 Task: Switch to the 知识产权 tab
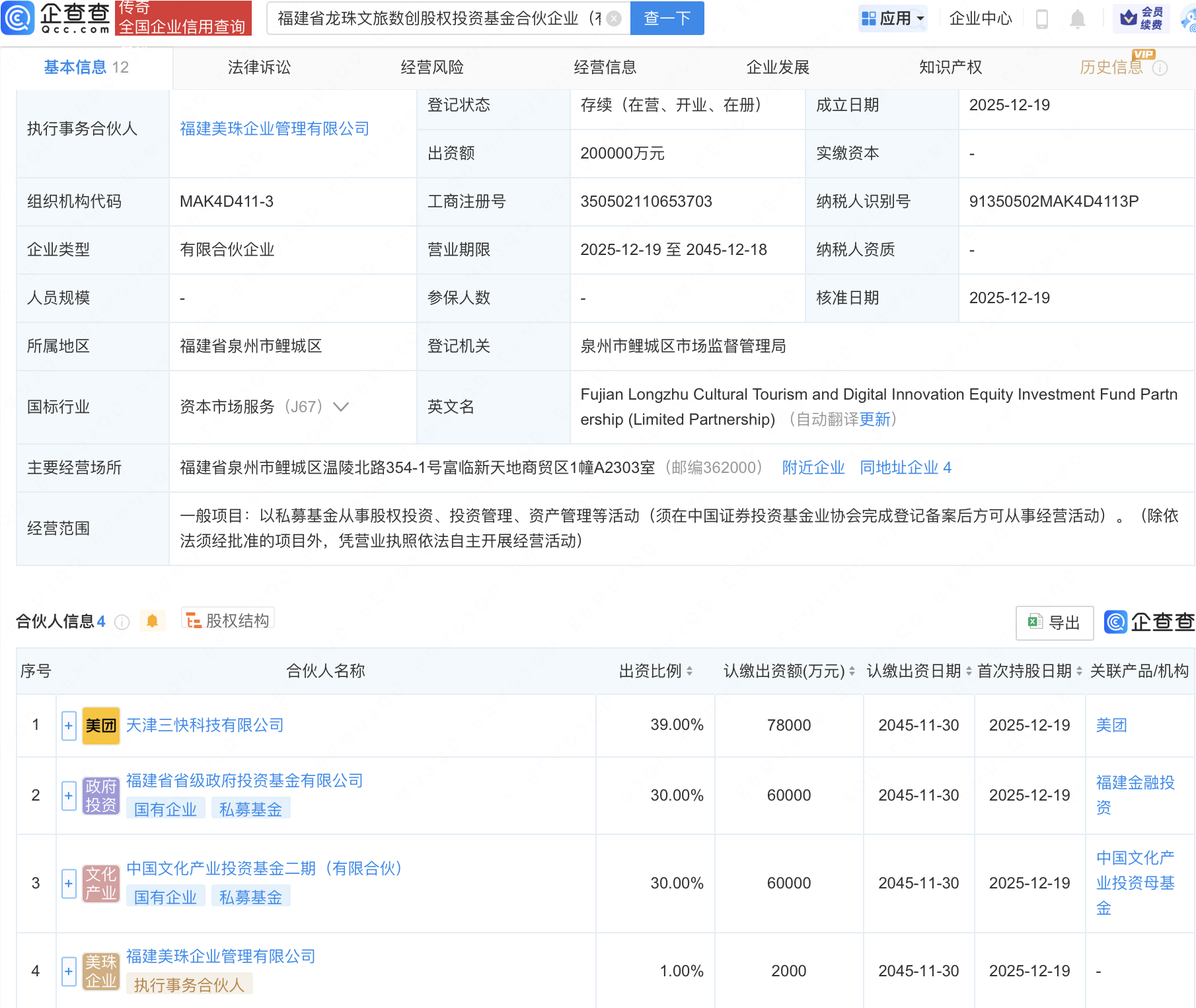click(x=950, y=67)
